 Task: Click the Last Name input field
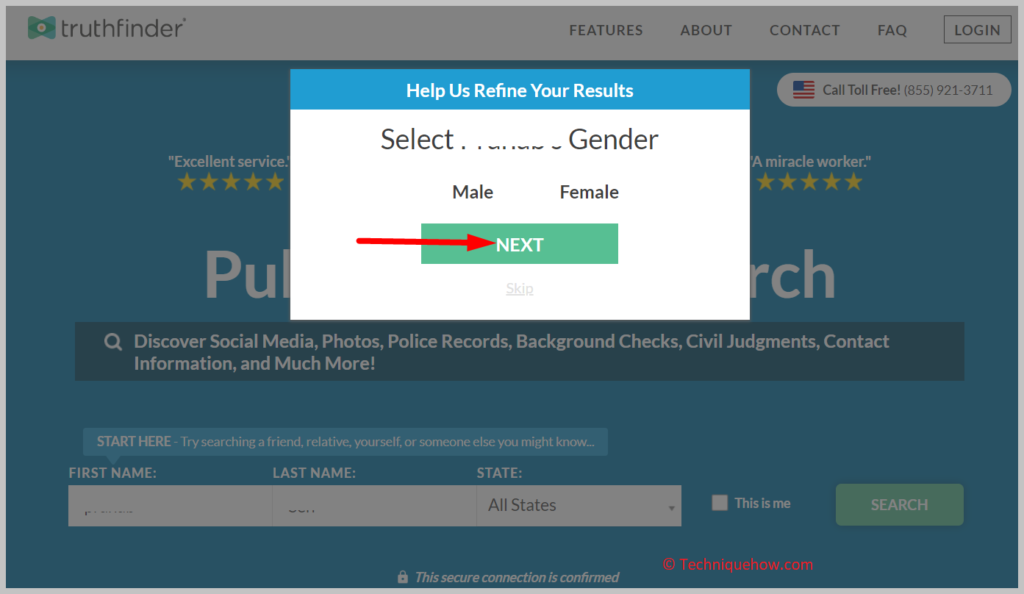[x=374, y=505]
